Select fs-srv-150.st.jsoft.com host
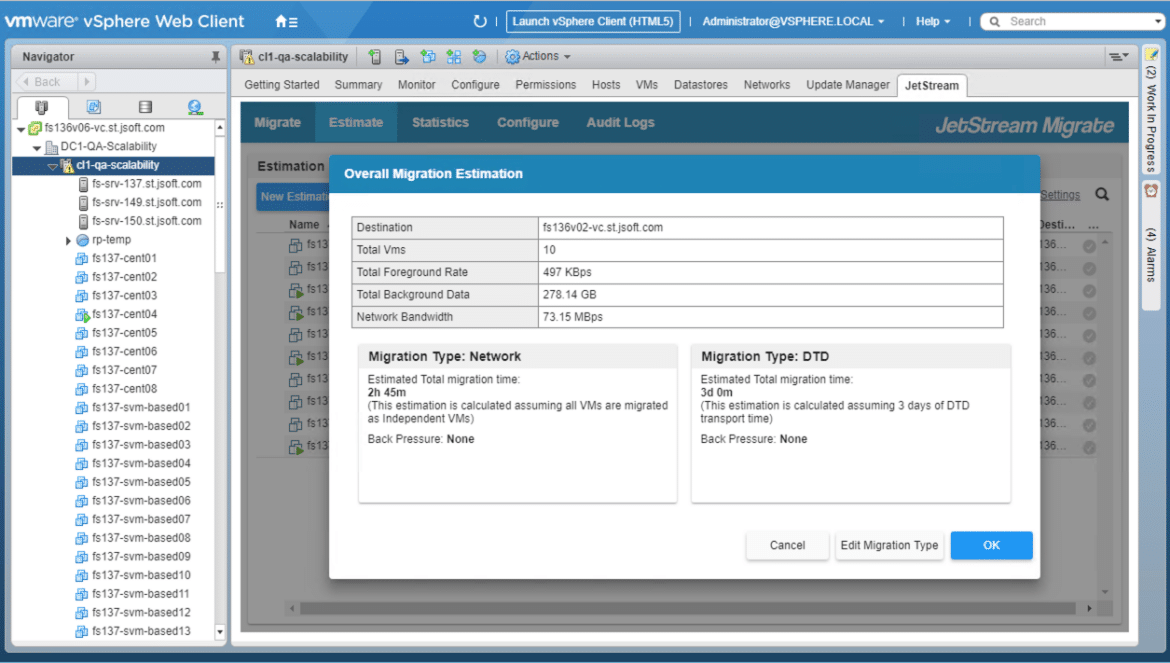This screenshot has height=663, width=1170. pyautogui.click(x=146, y=221)
